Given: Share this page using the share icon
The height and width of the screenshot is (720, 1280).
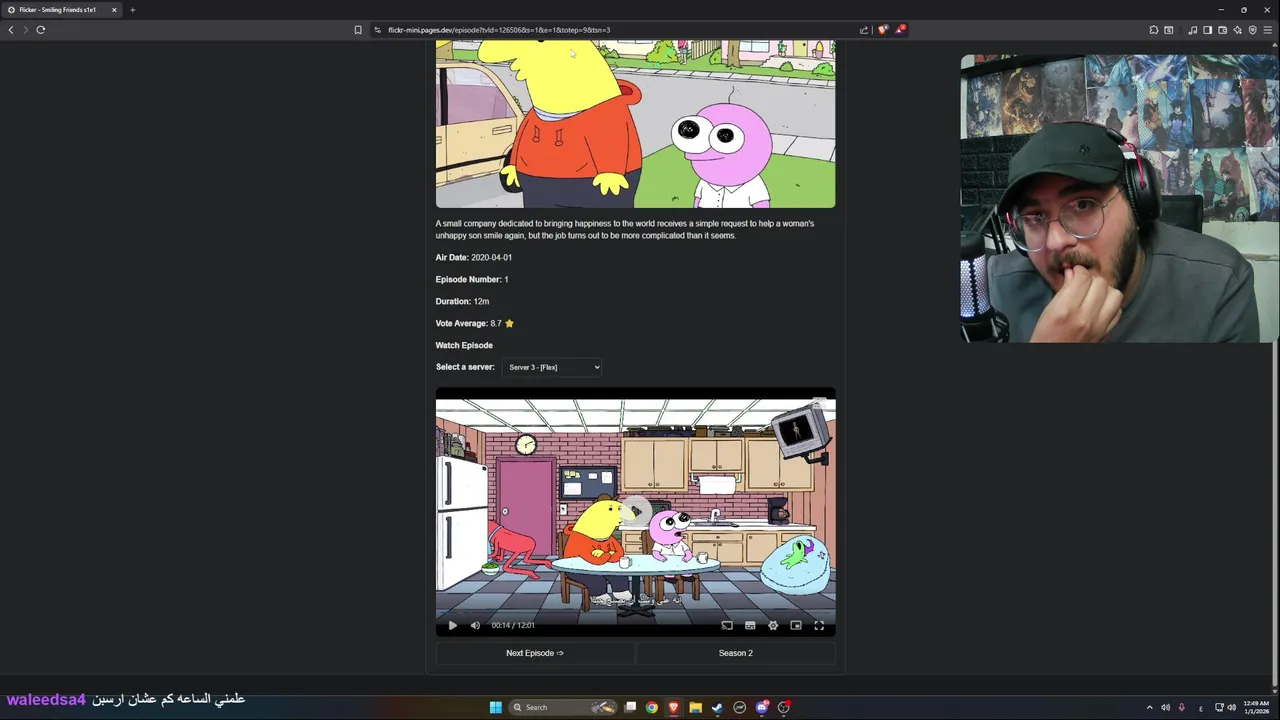Looking at the screenshot, I should [x=863, y=30].
